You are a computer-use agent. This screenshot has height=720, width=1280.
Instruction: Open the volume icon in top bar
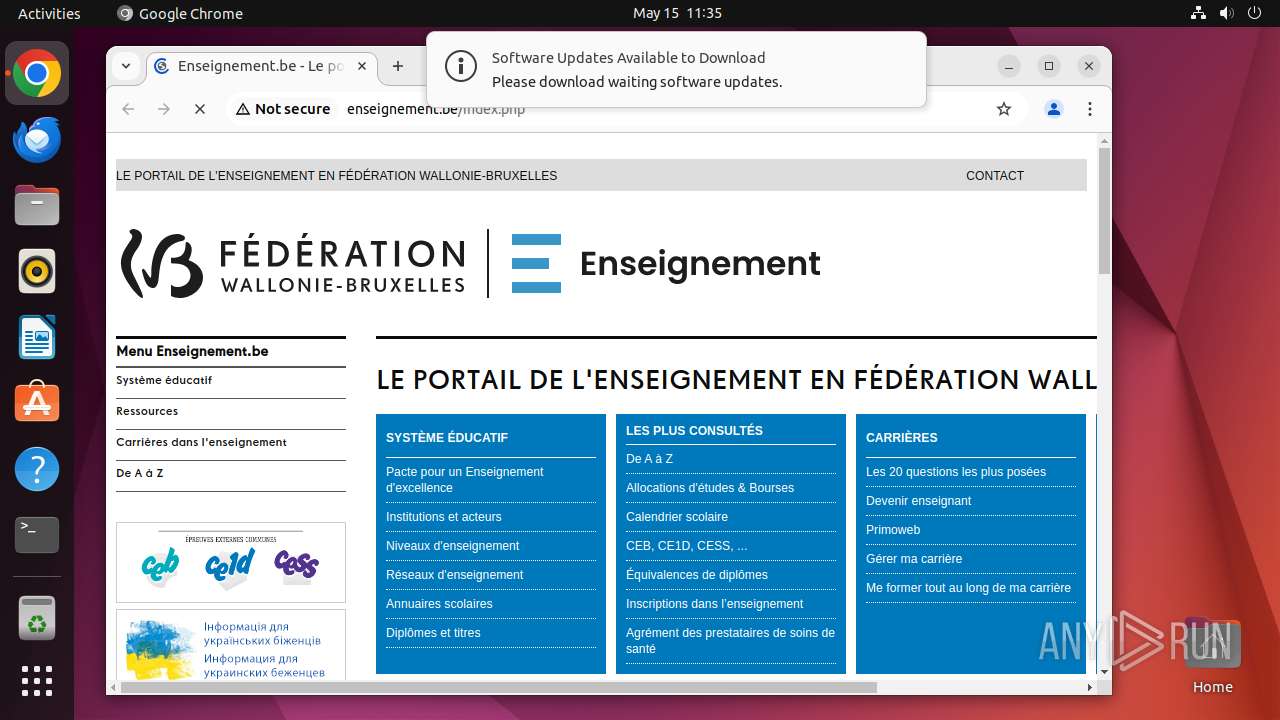(x=1227, y=13)
